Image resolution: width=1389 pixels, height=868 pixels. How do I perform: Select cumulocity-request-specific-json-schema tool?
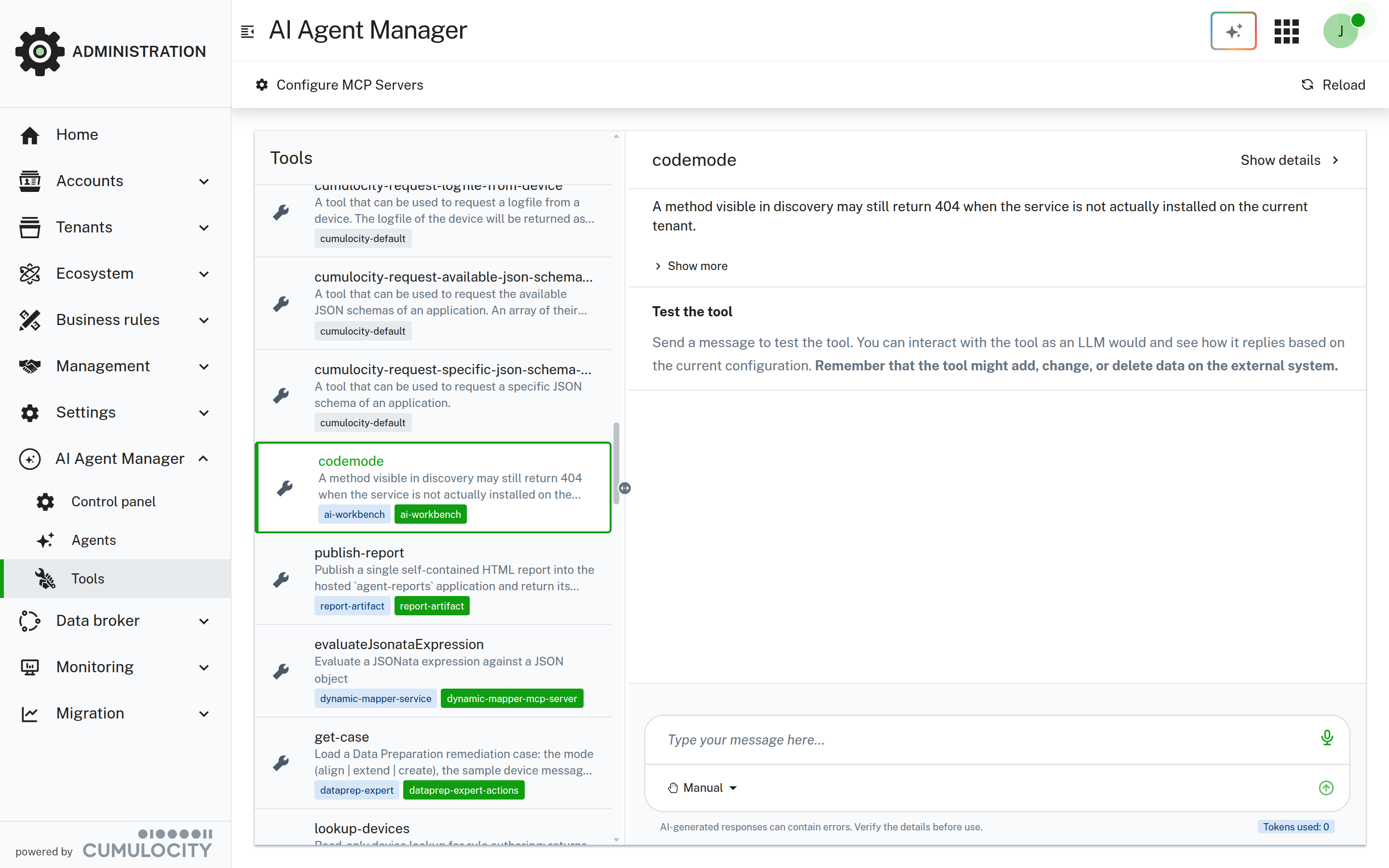tap(434, 396)
